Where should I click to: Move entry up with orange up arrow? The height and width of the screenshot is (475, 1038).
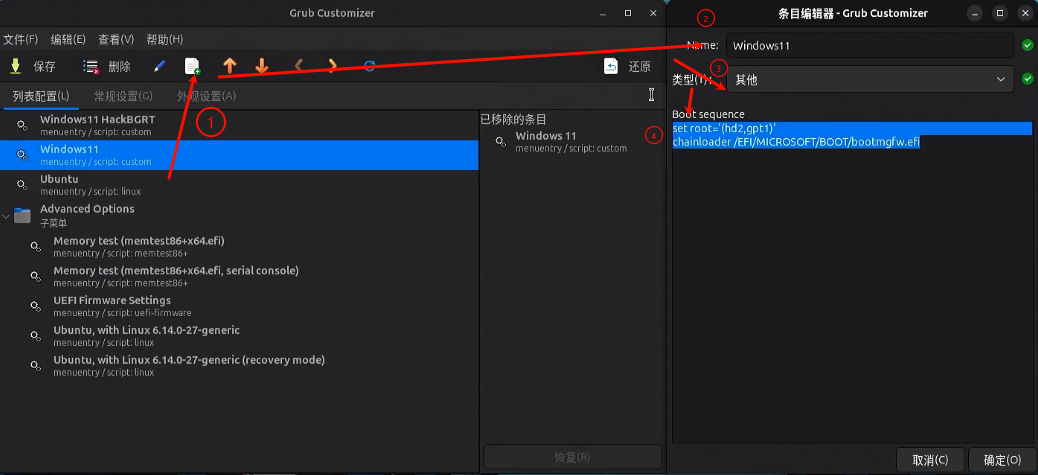(x=230, y=67)
